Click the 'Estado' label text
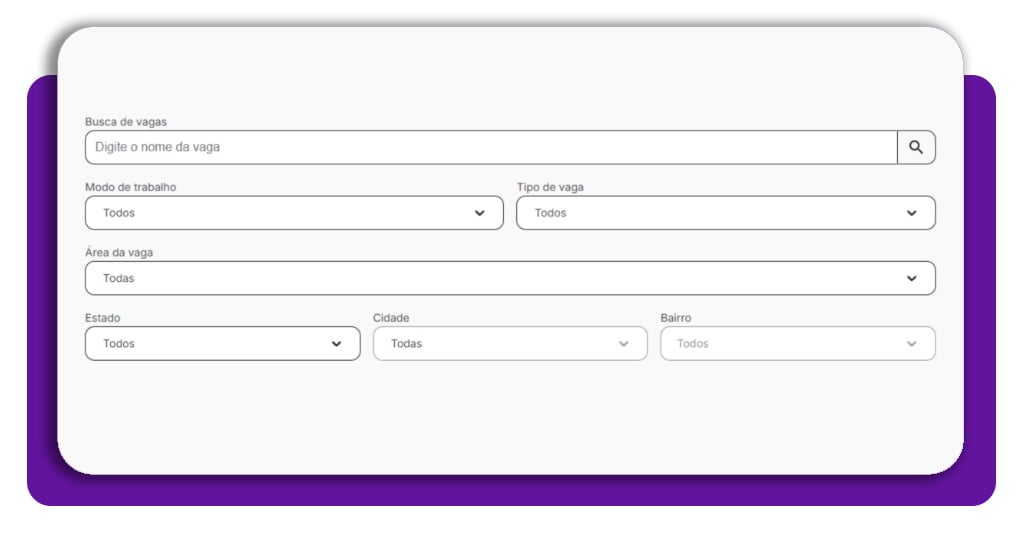This screenshot has width=1024, height=536. [x=103, y=318]
